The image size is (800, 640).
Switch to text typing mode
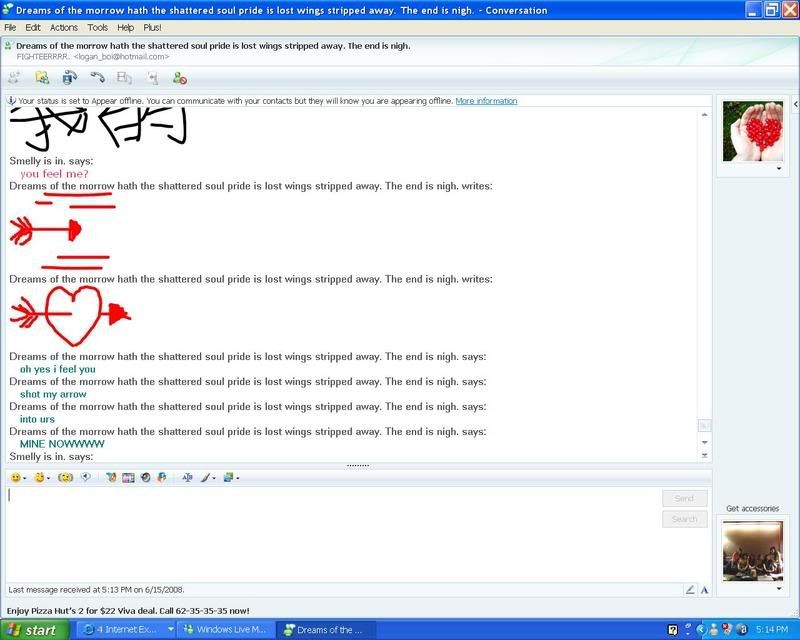(704, 590)
